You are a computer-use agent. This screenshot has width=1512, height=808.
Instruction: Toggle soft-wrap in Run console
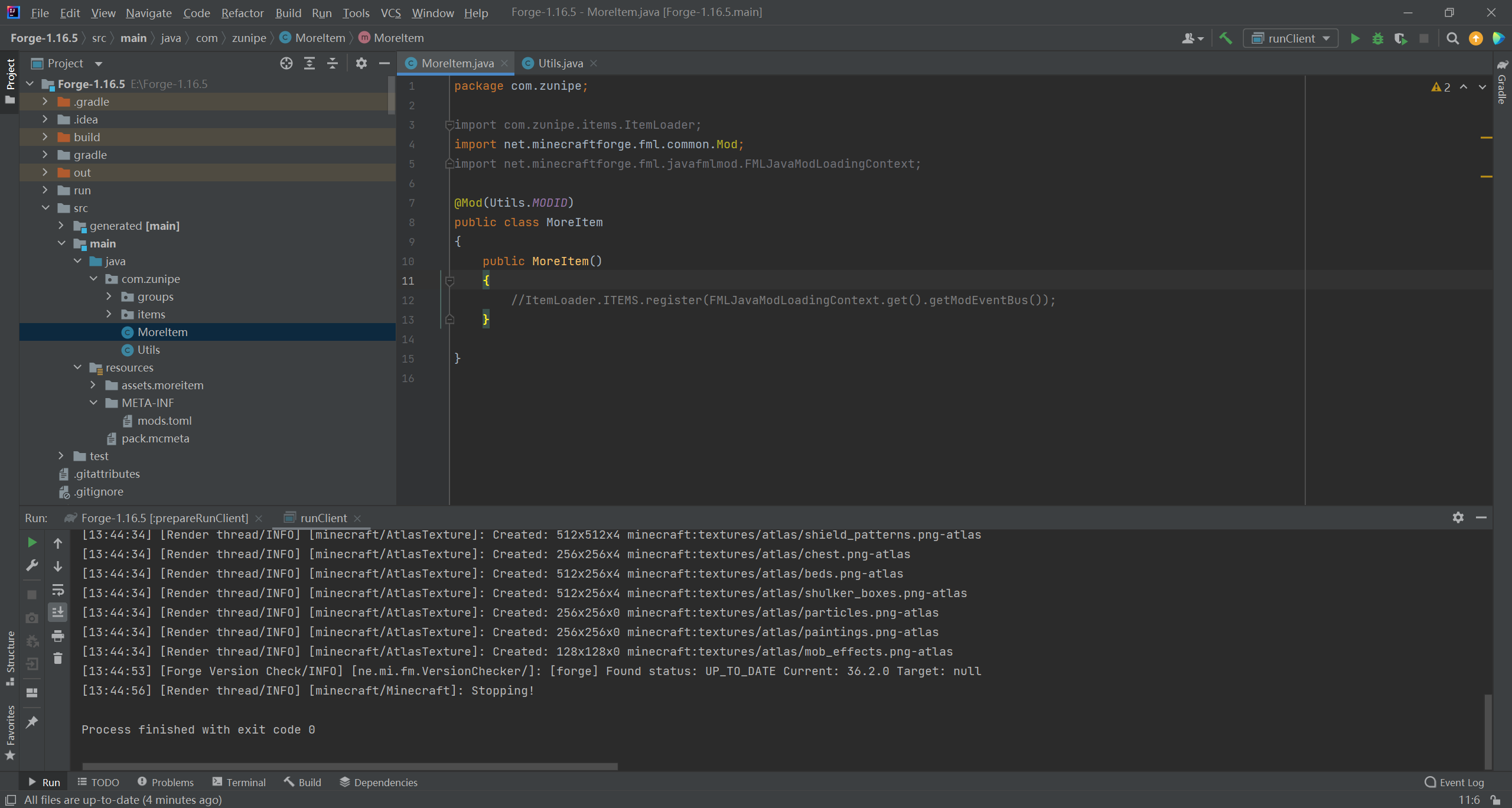[x=58, y=589]
